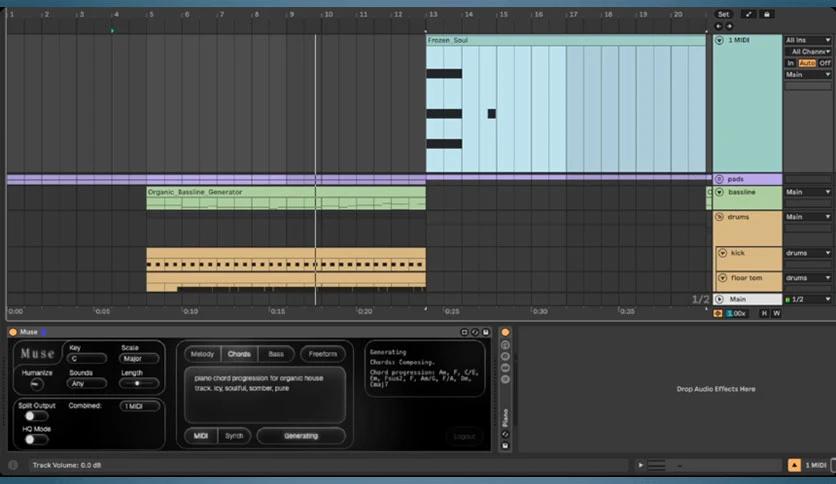Image resolution: width=836 pixels, height=484 pixels.
Task: Switch to the Melody tab
Action: coord(203,354)
